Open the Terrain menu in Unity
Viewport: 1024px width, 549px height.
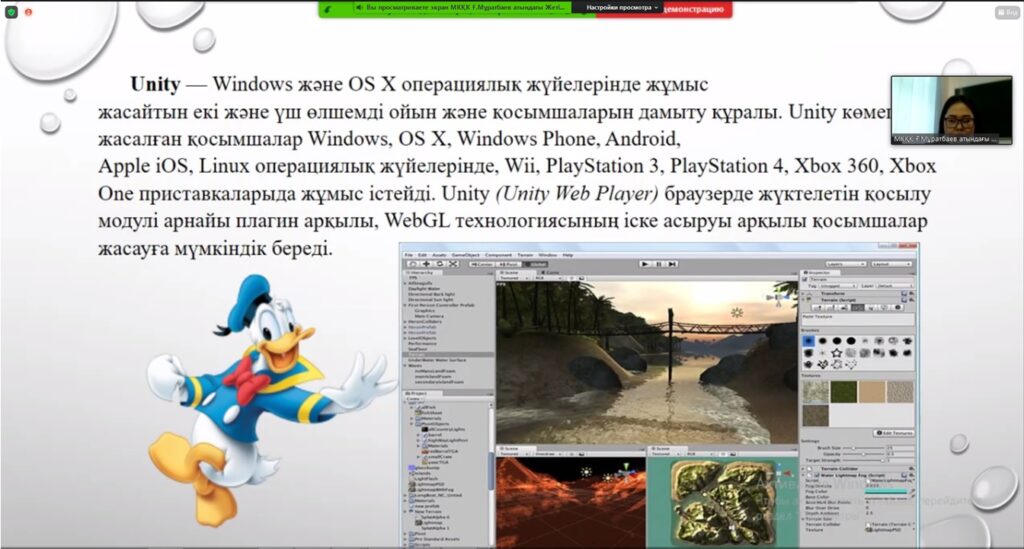point(525,255)
